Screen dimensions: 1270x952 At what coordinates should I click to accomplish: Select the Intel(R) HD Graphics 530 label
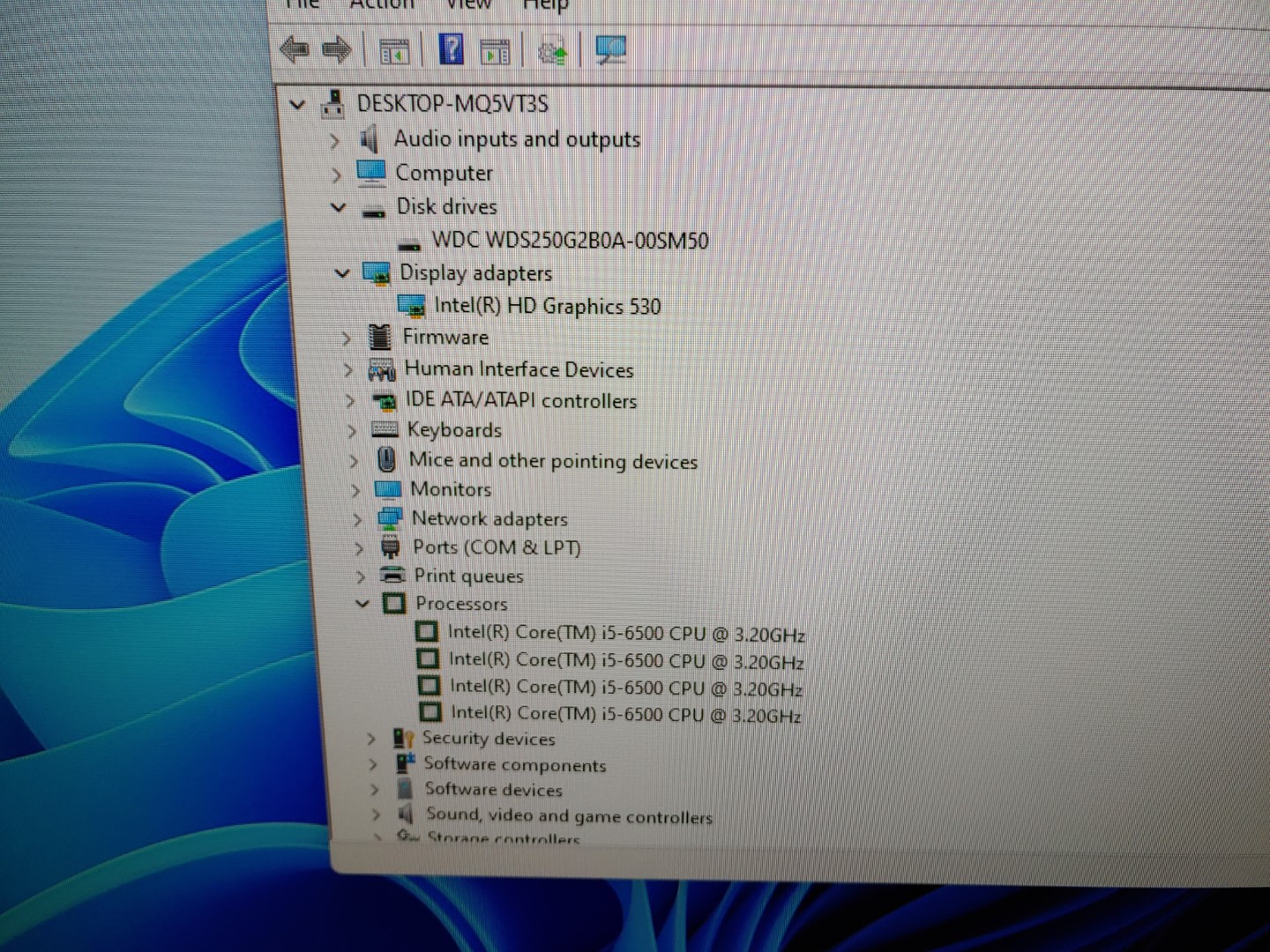(x=548, y=306)
